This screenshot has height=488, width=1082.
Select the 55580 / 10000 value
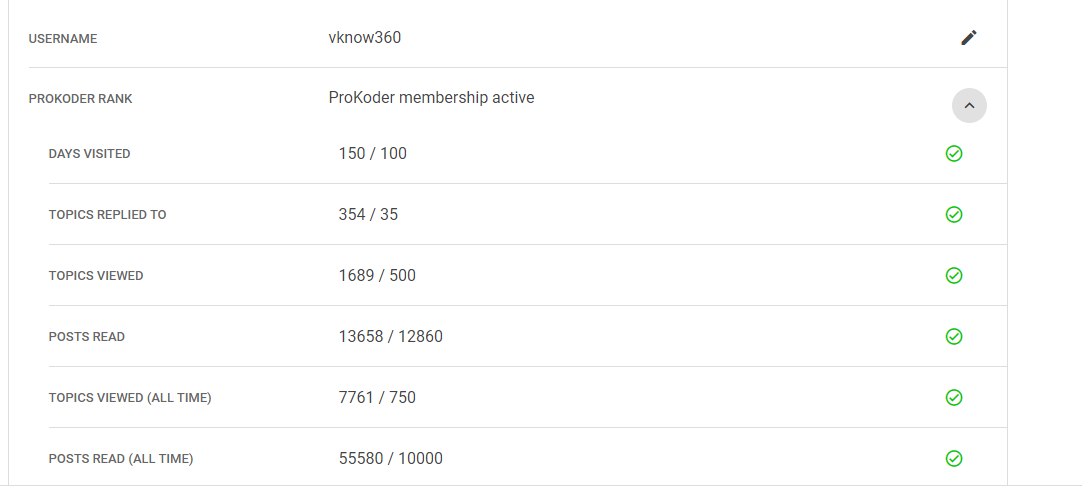(391, 458)
